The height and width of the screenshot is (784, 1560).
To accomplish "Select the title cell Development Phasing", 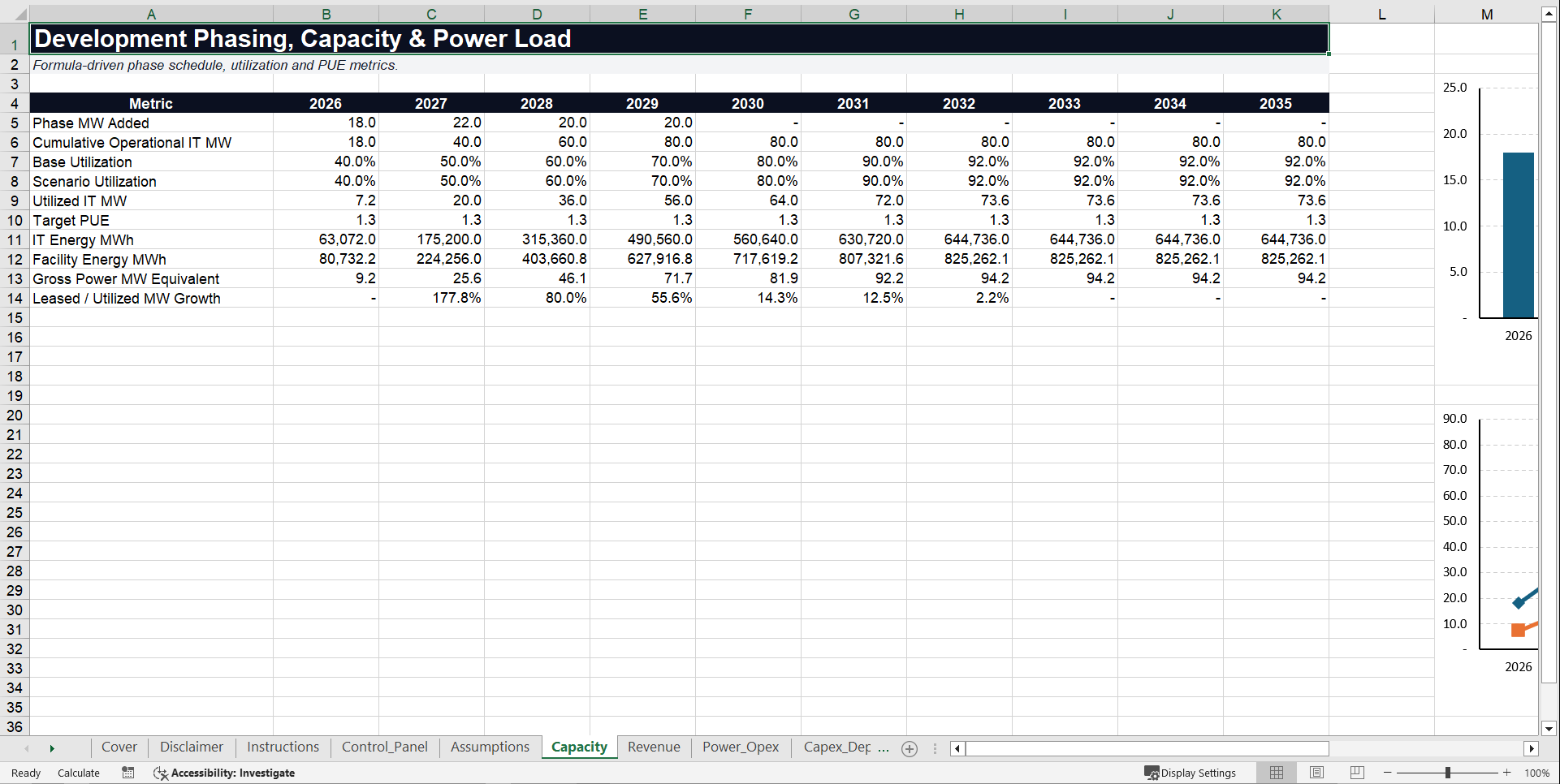I will [x=679, y=39].
